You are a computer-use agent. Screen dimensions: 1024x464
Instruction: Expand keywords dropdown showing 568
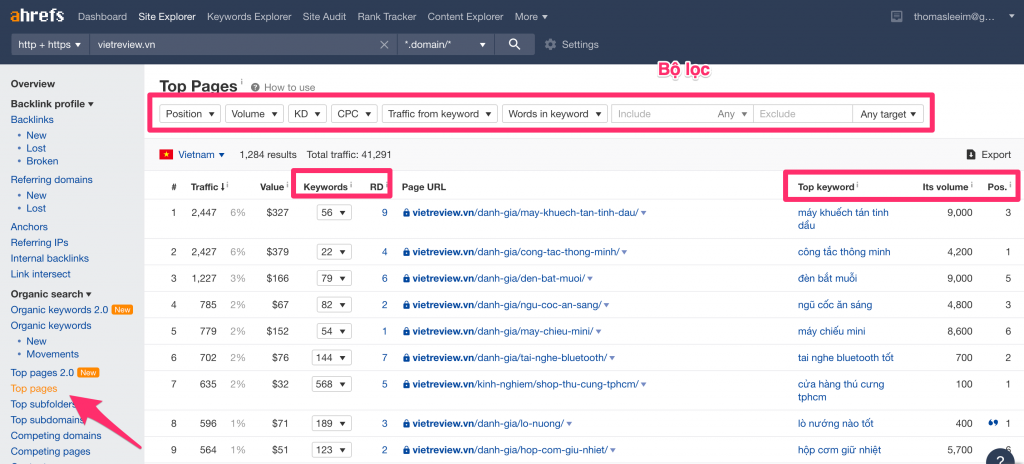334,384
